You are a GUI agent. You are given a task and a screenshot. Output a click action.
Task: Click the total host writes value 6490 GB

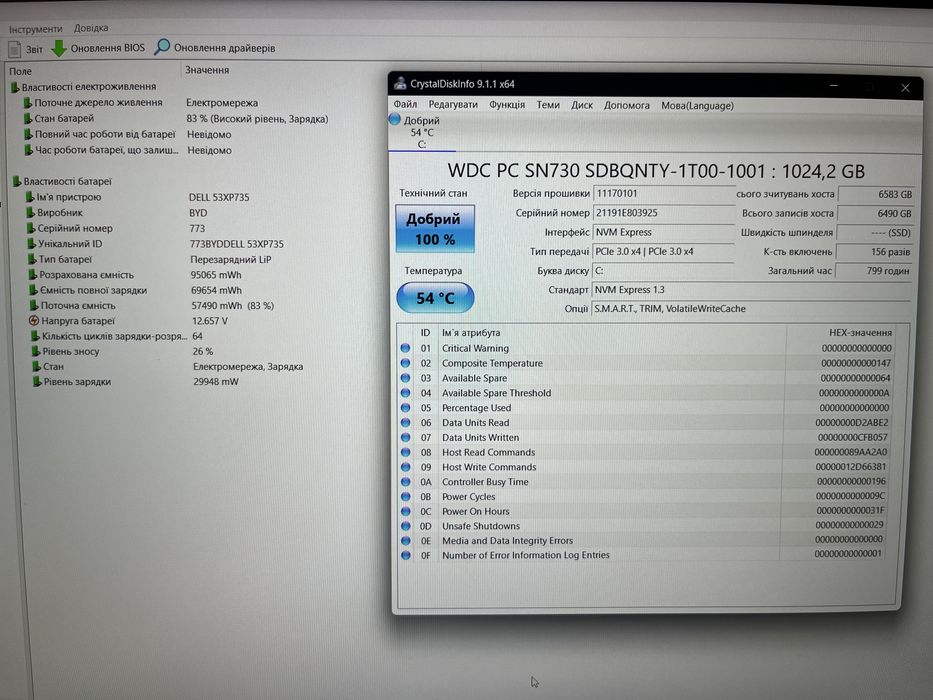[x=875, y=214]
